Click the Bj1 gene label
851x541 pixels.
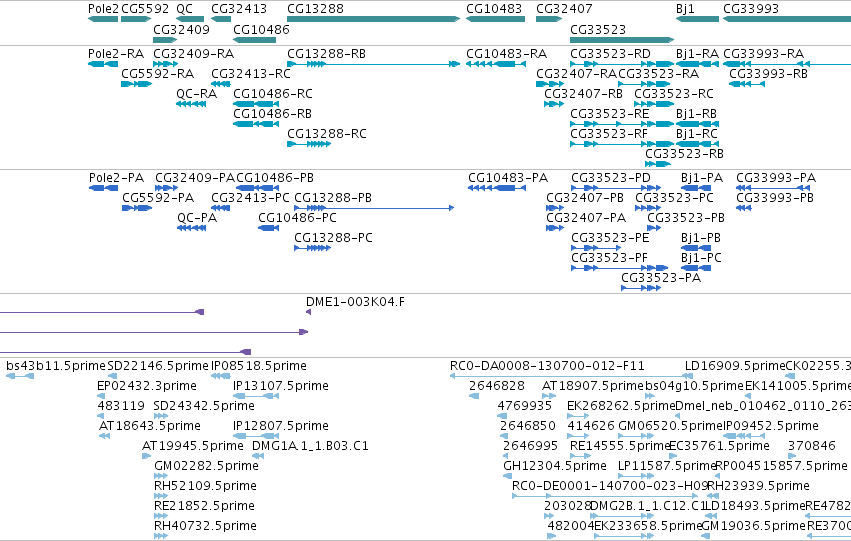click(685, 9)
